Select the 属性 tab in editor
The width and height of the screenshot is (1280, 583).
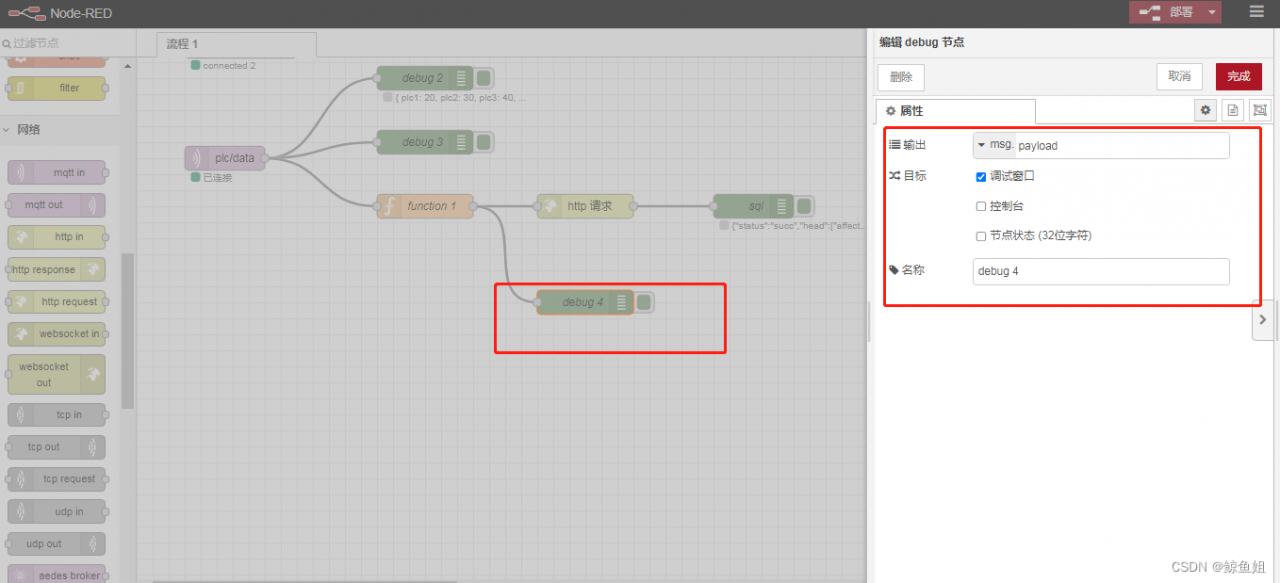[x=955, y=110]
